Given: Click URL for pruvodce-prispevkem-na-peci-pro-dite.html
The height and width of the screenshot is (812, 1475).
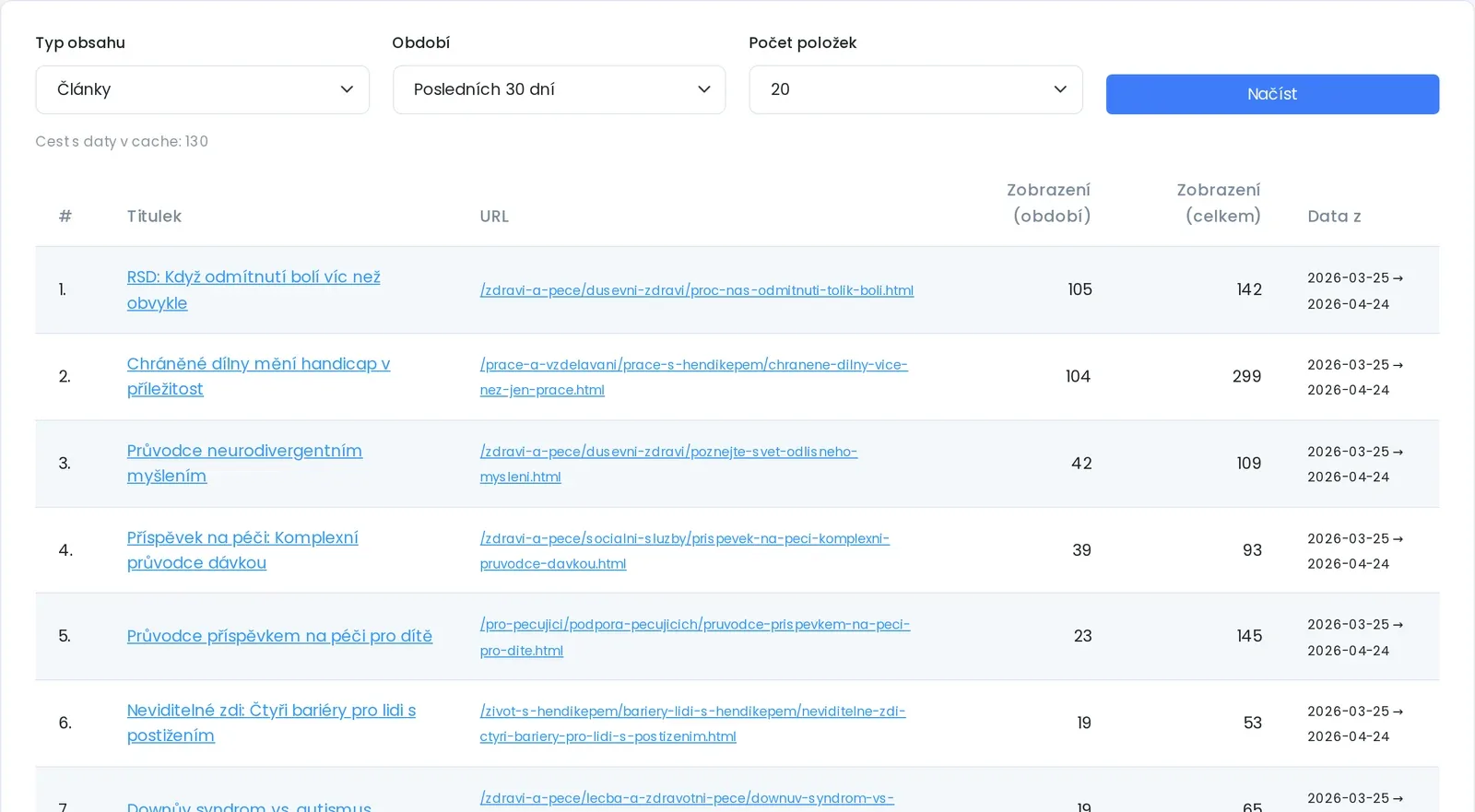Looking at the screenshot, I should pyautogui.click(x=694, y=637).
